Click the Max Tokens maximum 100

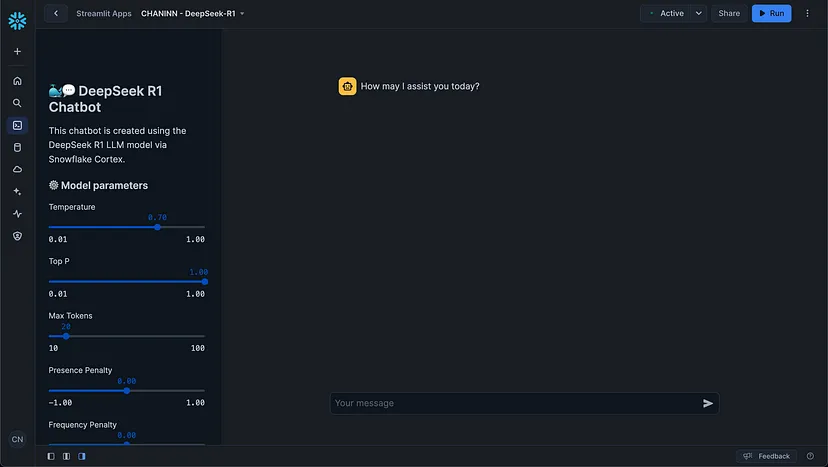(197, 348)
